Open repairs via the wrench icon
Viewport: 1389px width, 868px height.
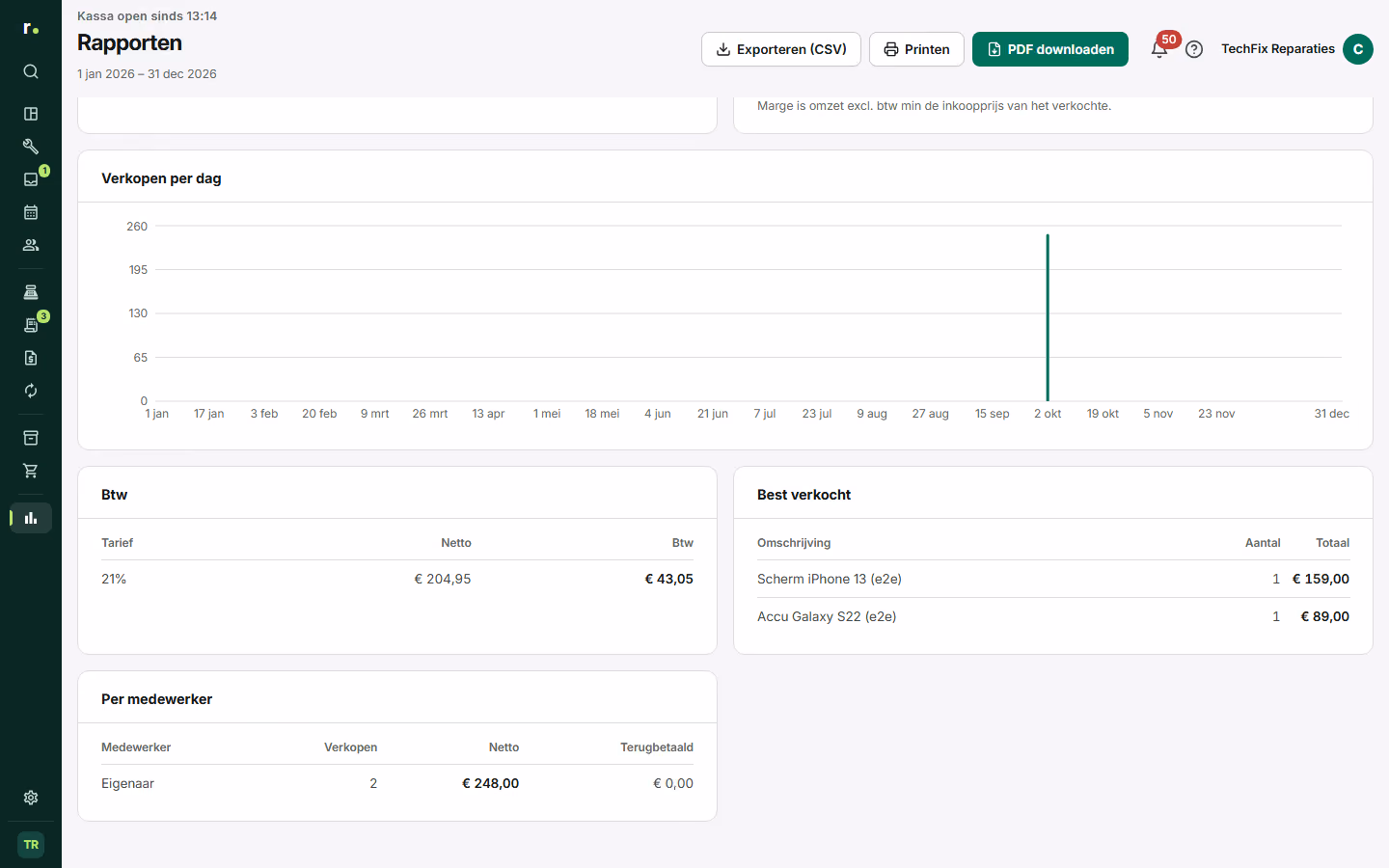point(31,147)
